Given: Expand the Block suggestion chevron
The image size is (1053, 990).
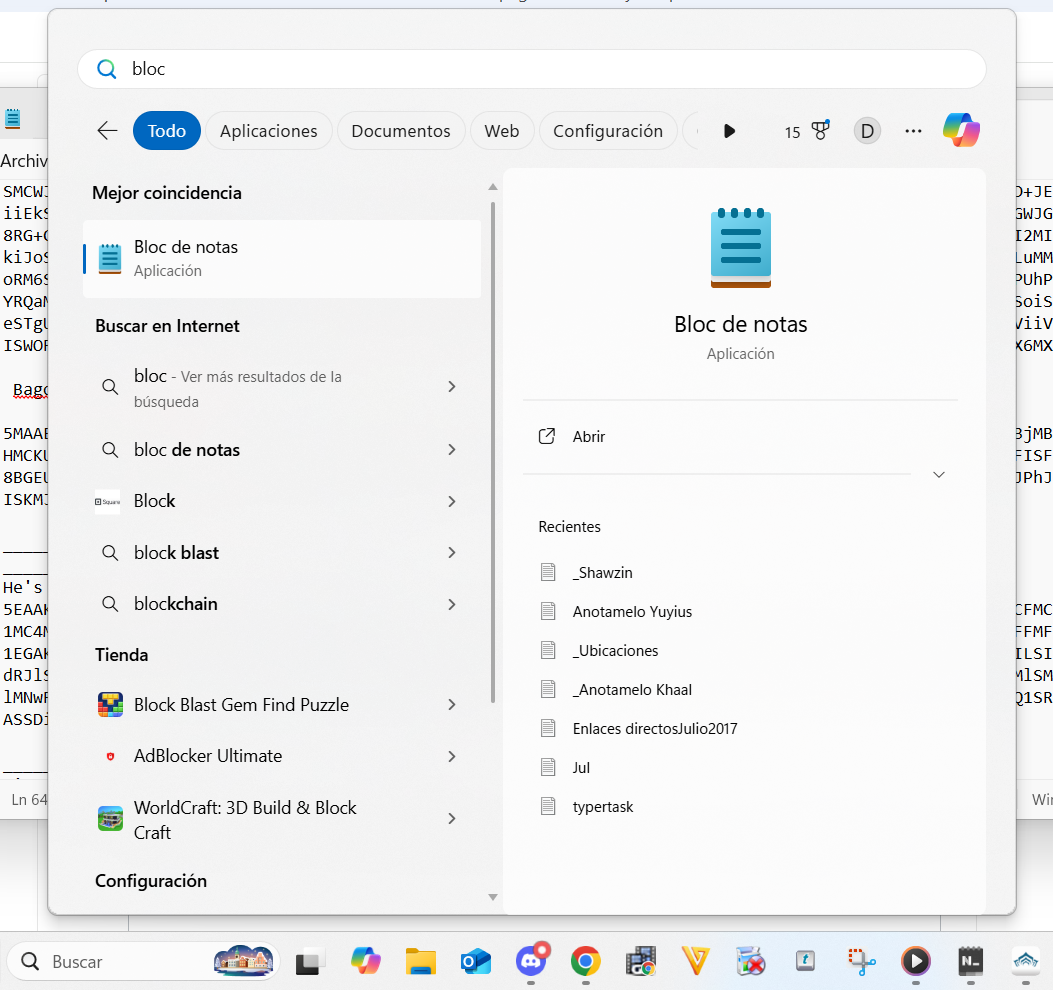Looking at the screenshot, I should pos(452,501).
